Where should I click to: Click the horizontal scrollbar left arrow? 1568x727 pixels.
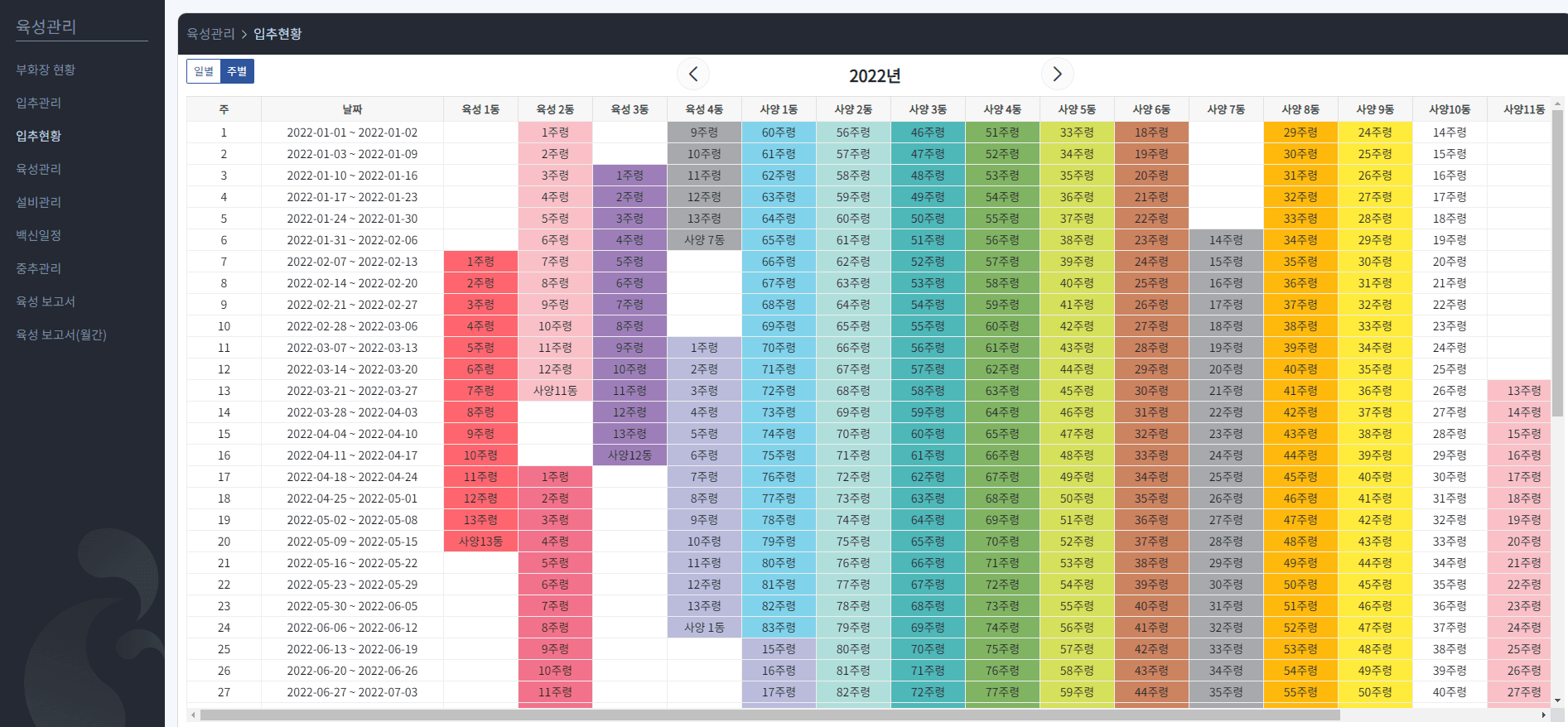coord(194,715)
